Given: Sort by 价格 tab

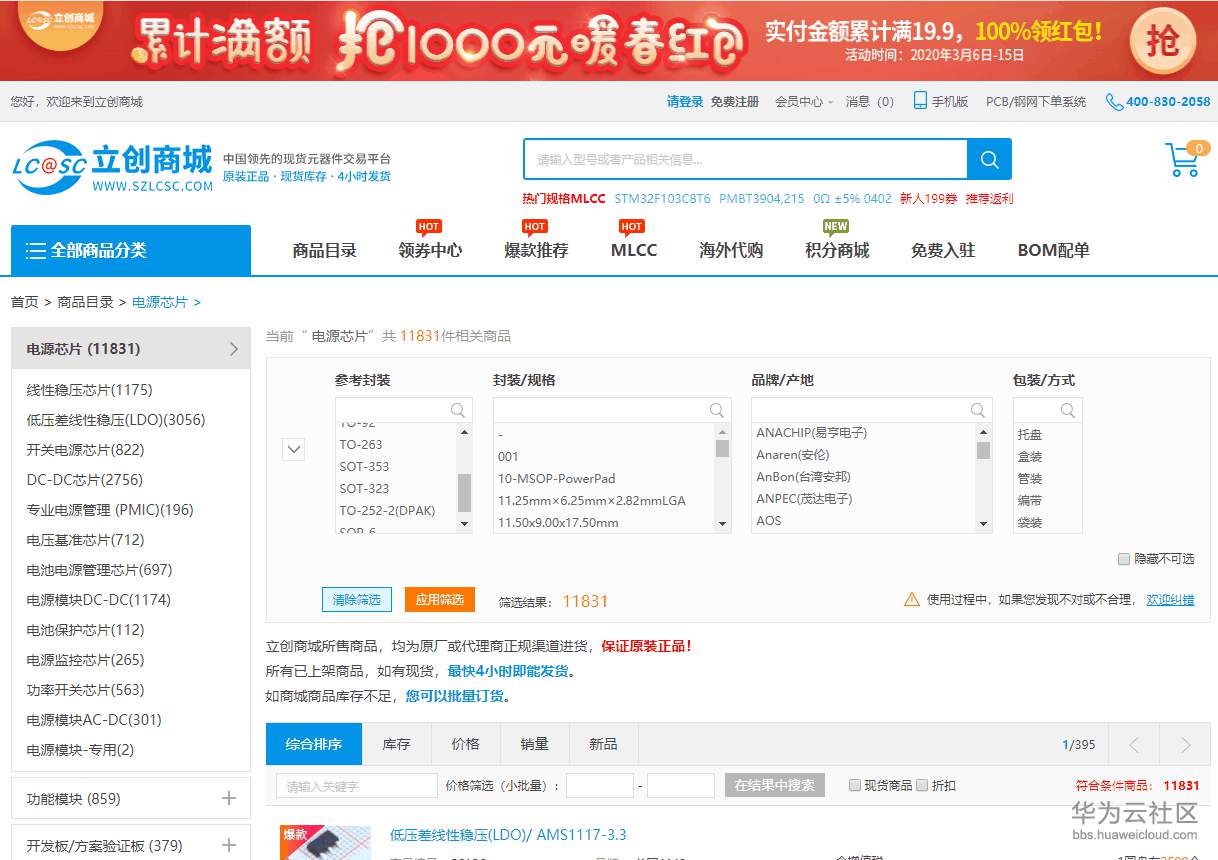Looking at the screenshot, I should click(x=465, y=744).
